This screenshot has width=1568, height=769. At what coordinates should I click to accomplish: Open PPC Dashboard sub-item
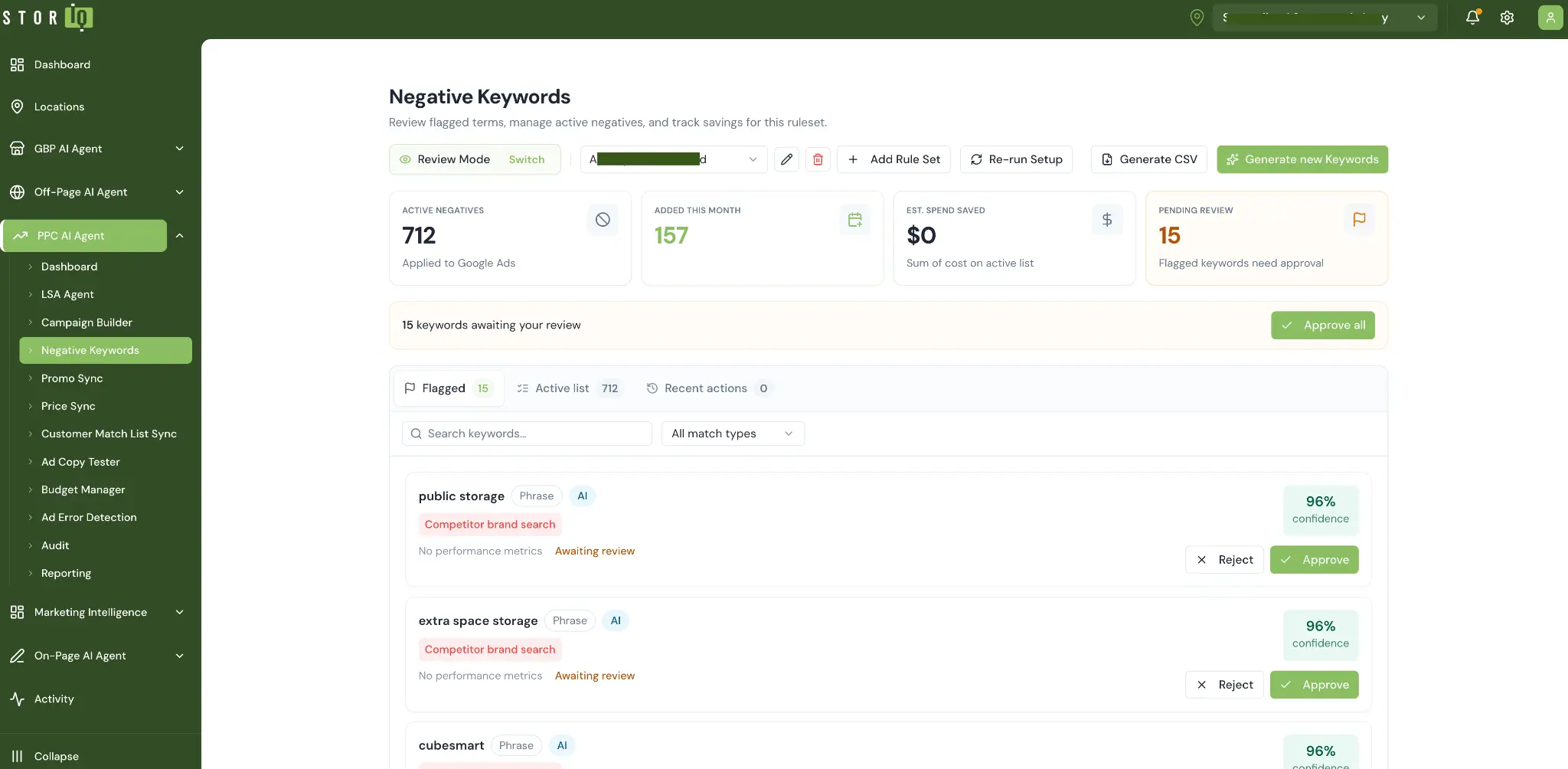click(x=69, y=267)
